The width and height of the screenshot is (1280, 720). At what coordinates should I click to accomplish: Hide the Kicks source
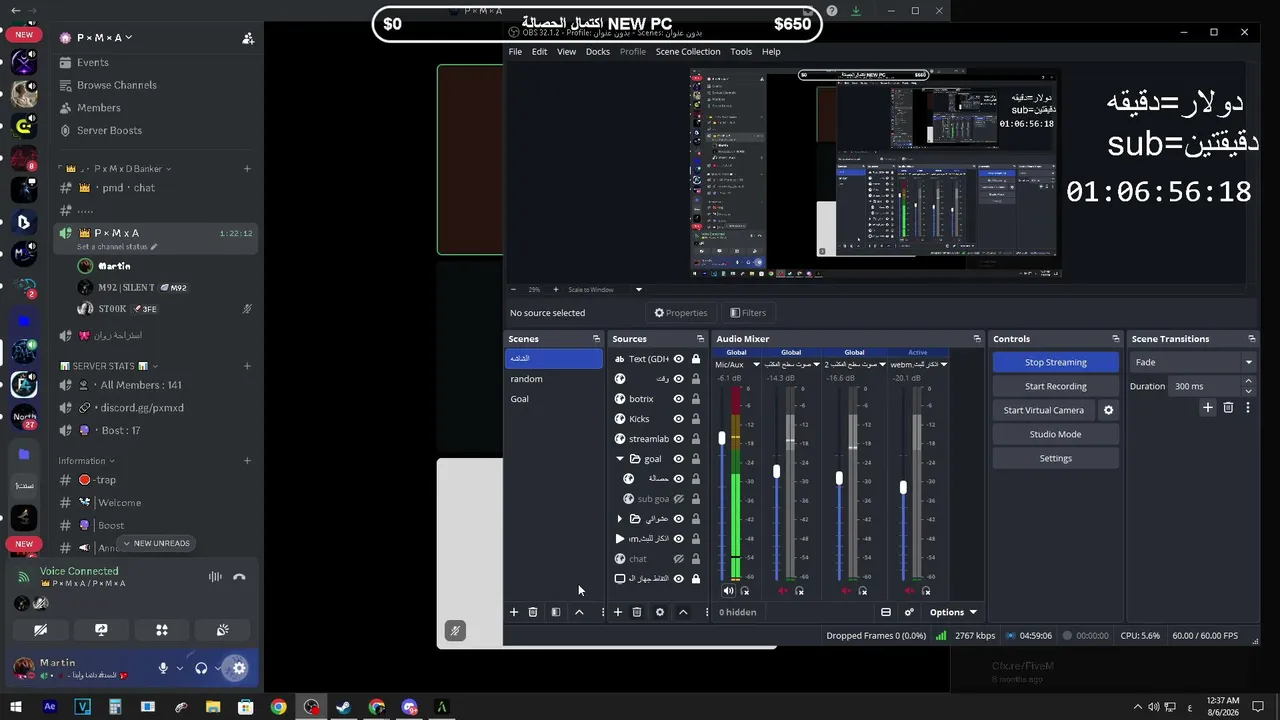pos(679,419)
